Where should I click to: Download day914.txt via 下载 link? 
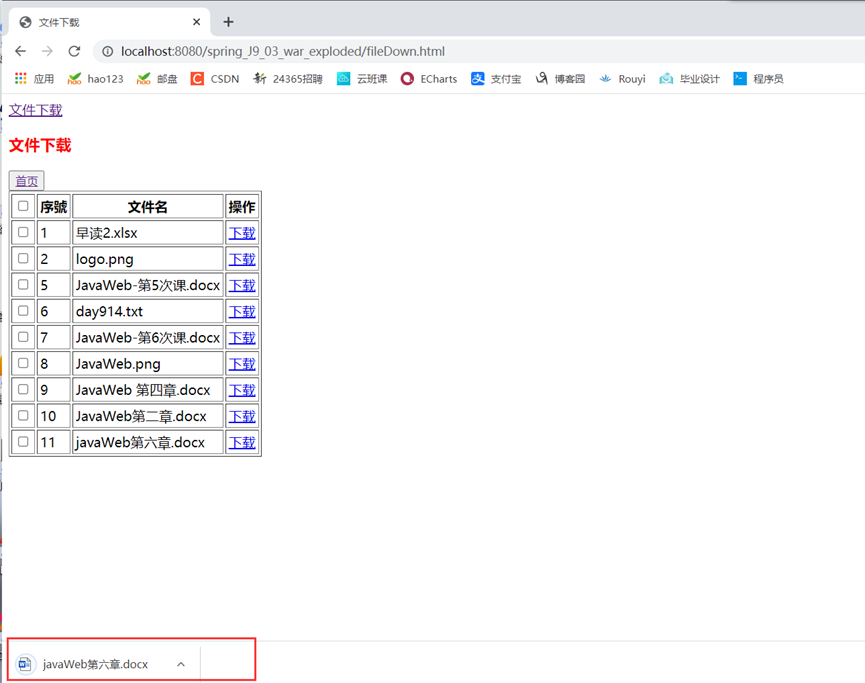click(x=242, y=311)
